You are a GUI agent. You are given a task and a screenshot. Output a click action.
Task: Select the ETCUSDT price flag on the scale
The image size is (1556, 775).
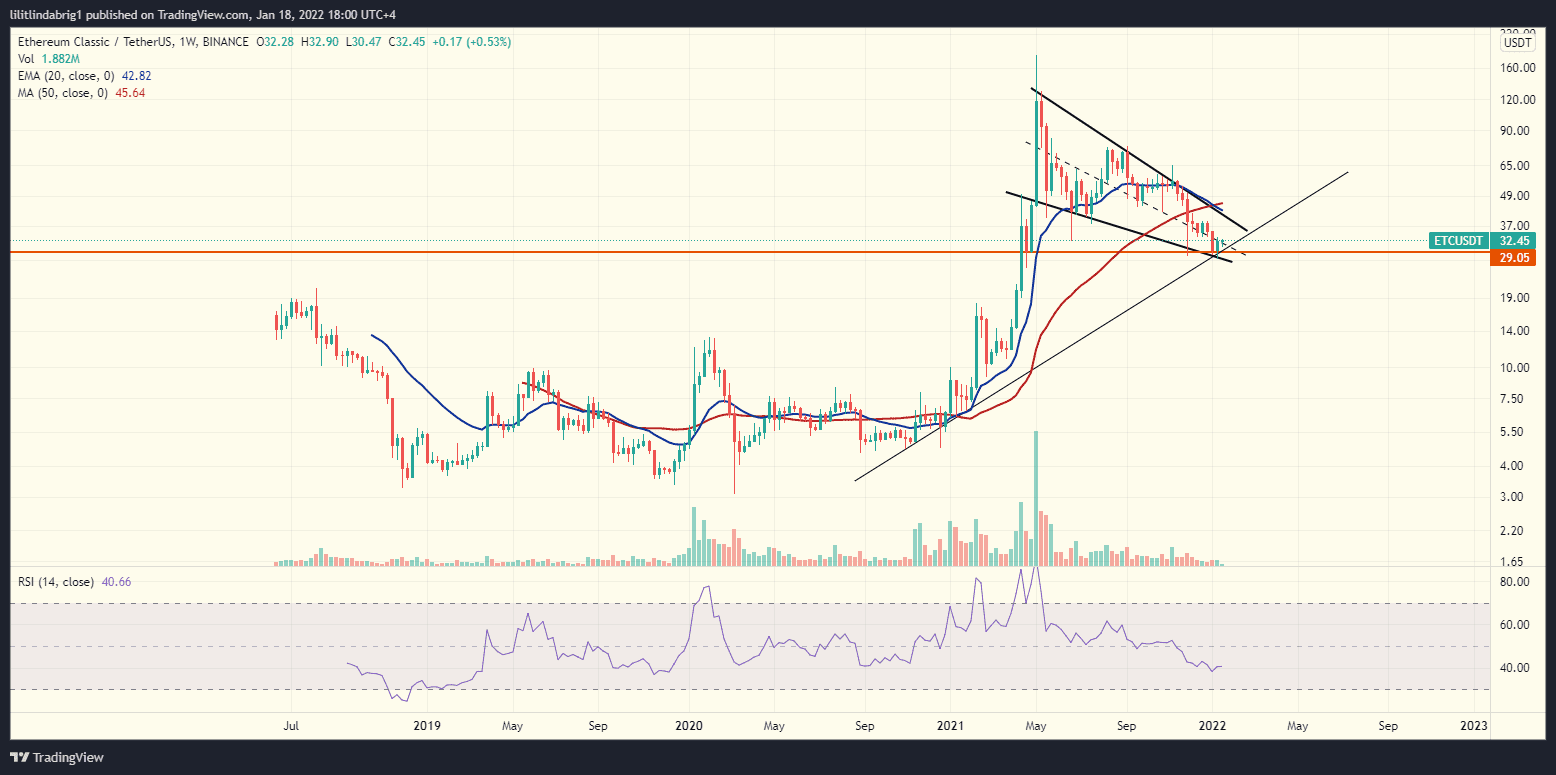1458,241
